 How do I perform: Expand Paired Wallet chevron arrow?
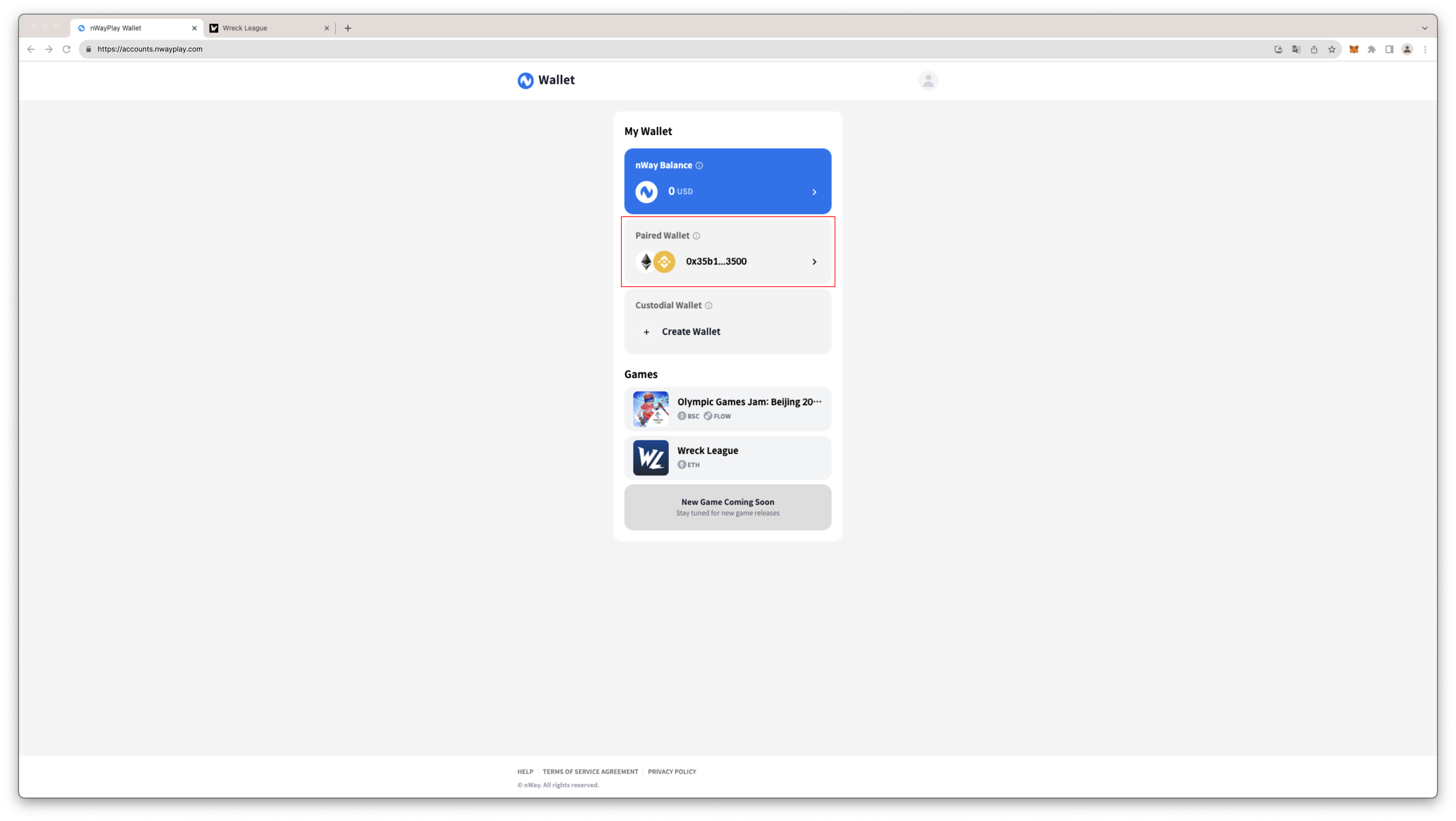pyautogui.click(x=814, y=261)
